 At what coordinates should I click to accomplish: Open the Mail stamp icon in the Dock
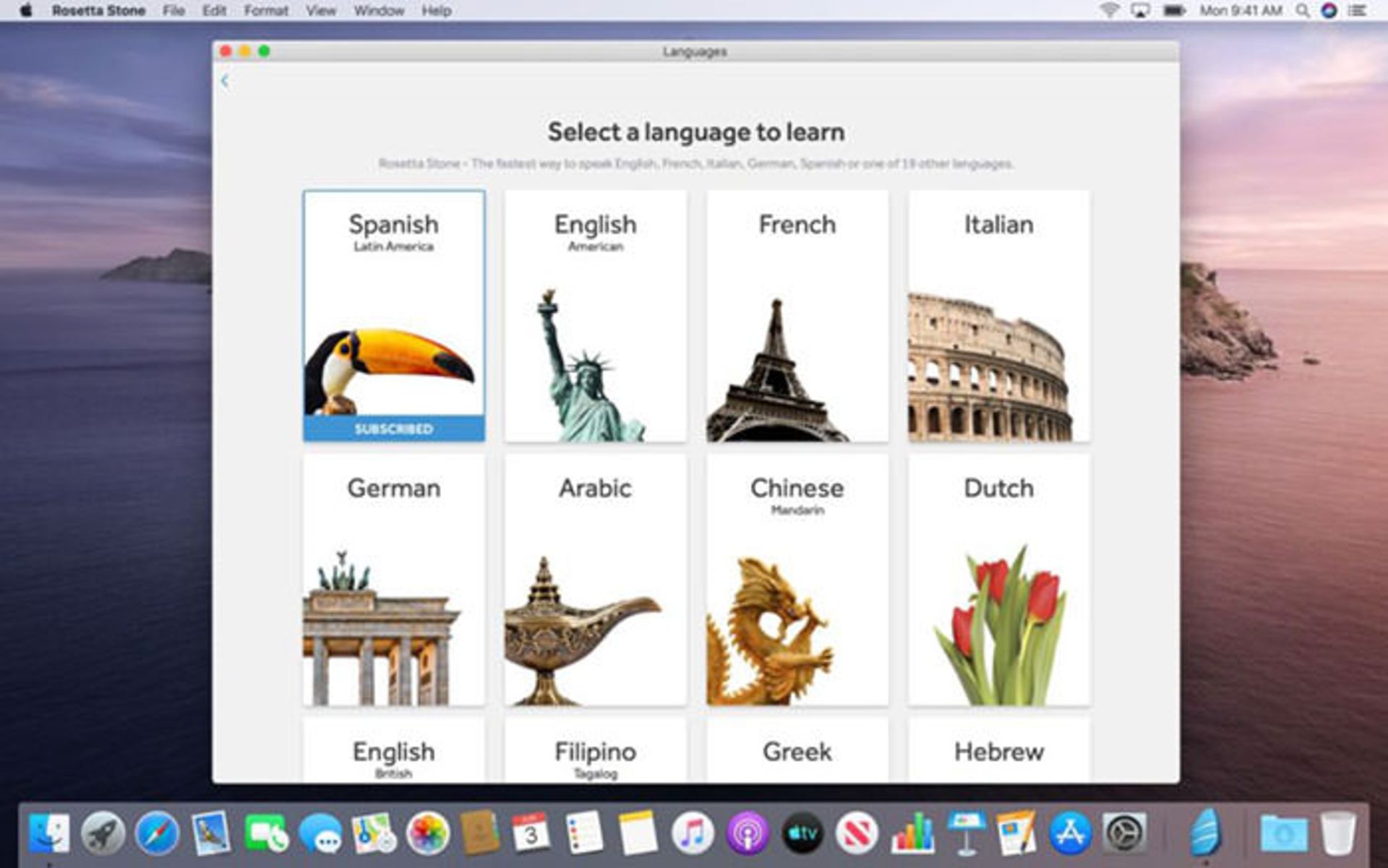point(210,833)
